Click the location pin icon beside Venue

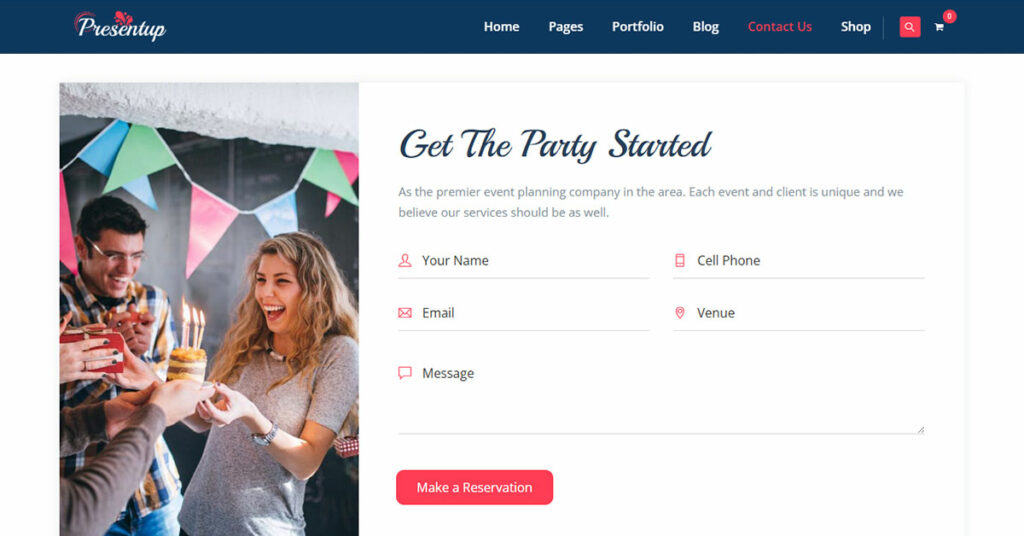(x=680, y=313)
